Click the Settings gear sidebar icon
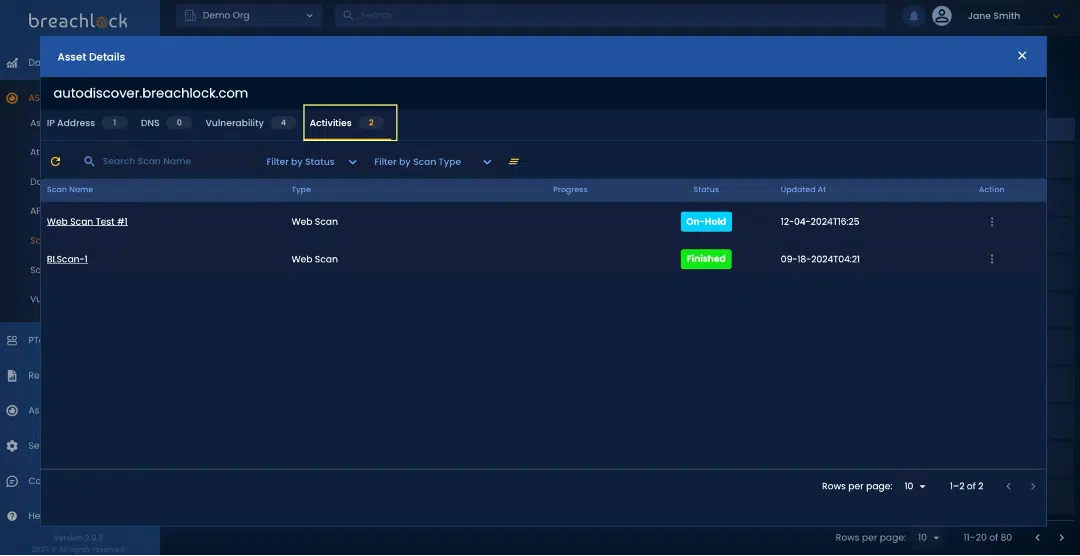 (x=12, y=446)
